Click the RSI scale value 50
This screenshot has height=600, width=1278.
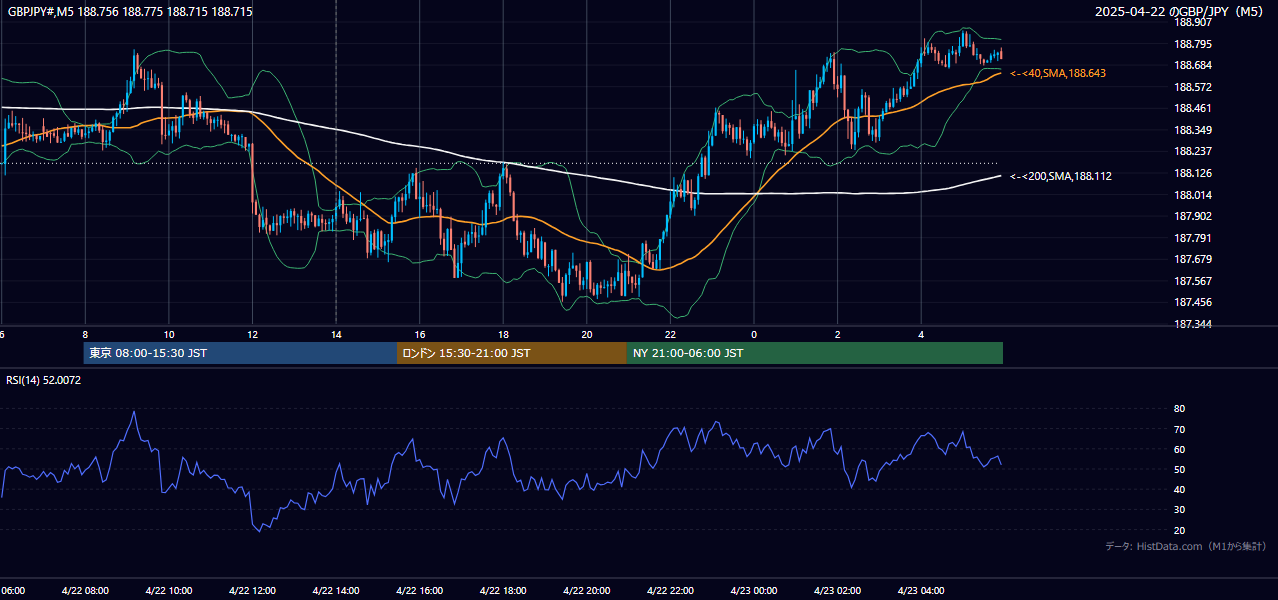(x=1179, y=469)
